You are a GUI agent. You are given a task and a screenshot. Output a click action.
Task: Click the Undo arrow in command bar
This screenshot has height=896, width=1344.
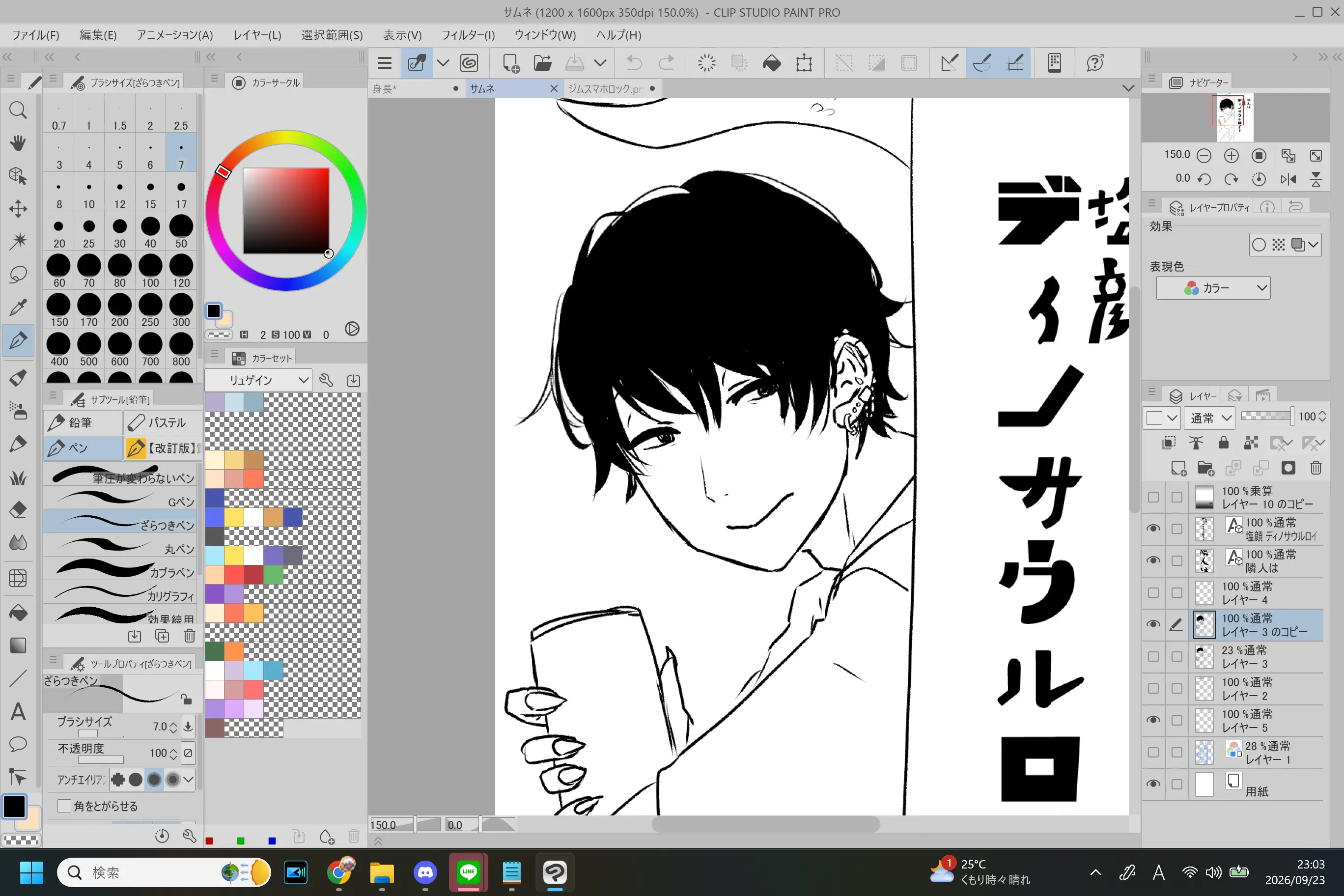tap(634, 63)
